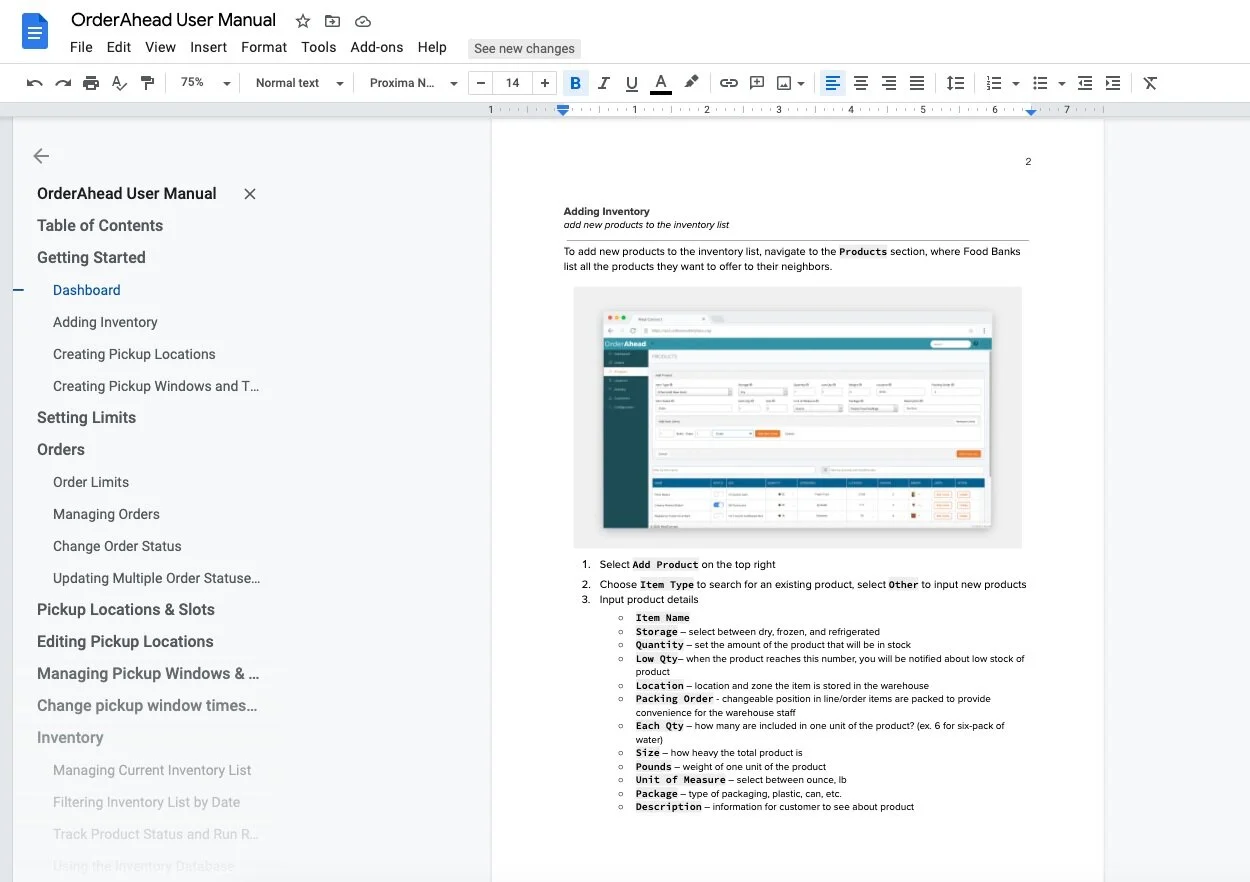The height and width of the screenshot is (882, 1250).
Task: Click the left indent marker on ruler
Action: 563,110
